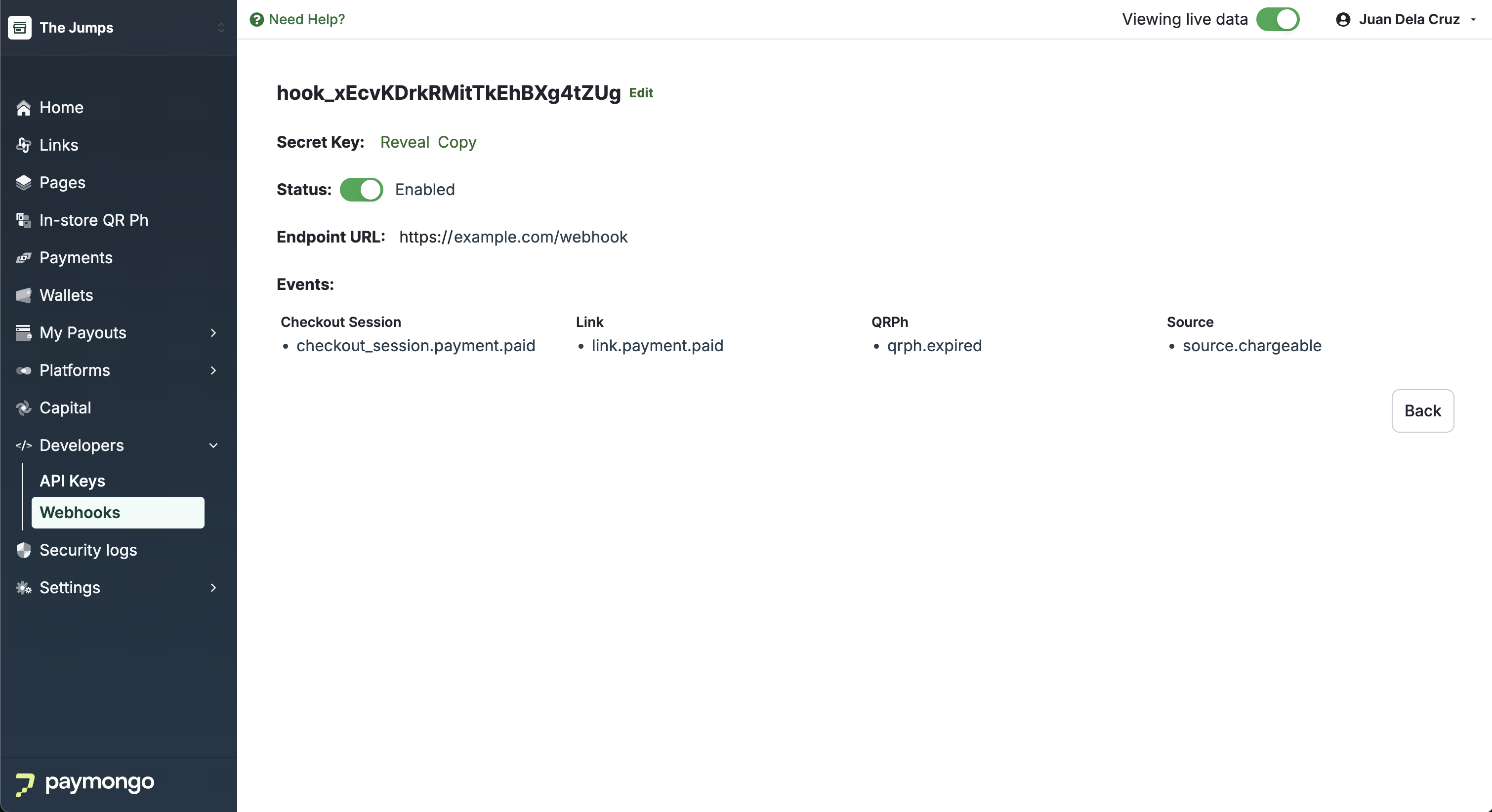1492x812 pixels.
Task: Click the My Payouts card icon
Action: [x=23, y=333]
